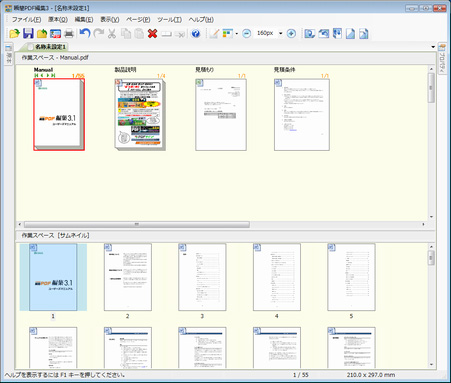The image size is (451, 383).
Task: Click the blue arrow page toolbar icon
Action: point(337,33)
